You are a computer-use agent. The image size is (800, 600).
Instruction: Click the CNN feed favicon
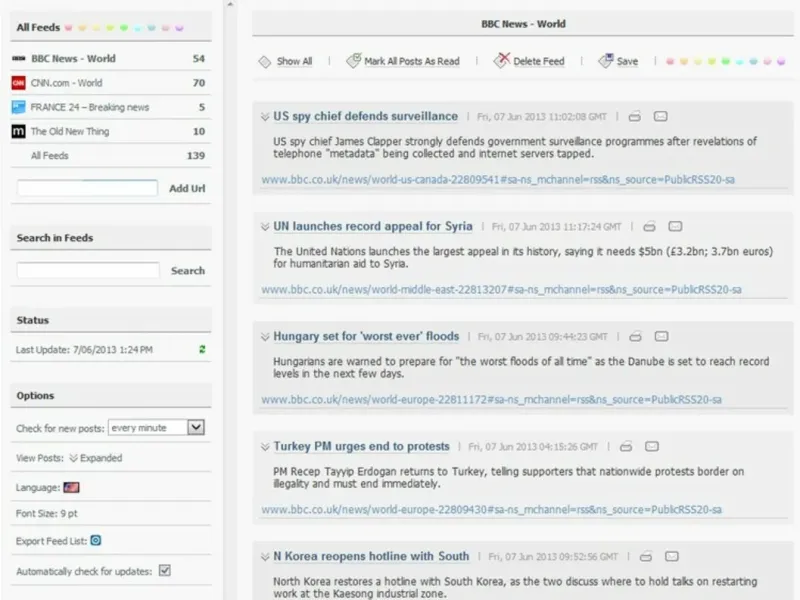(18, 83)
